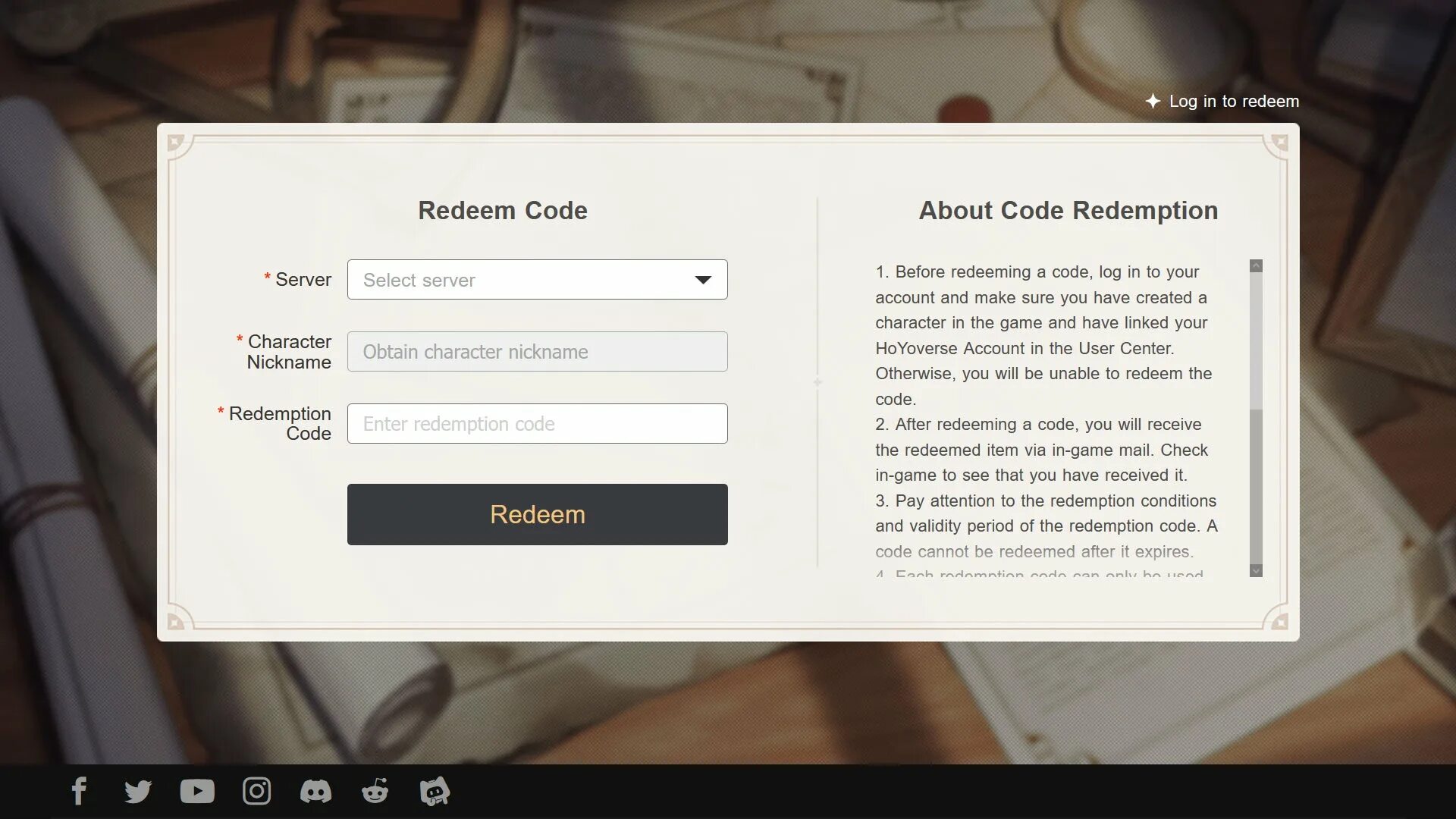Viewport: 1456px width, 819px height.
Task: Open the Discord community icon
Action: [316, 791]
